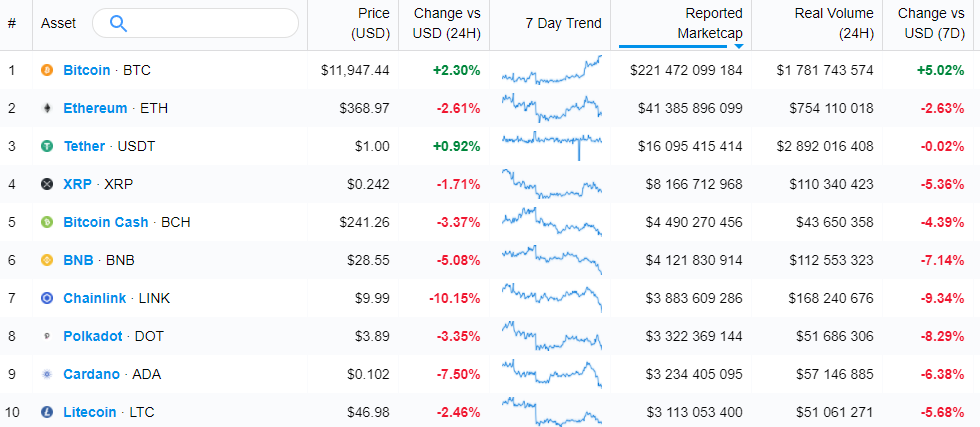
Task: Click the search magnifier icon
Action: pos(118,23)
